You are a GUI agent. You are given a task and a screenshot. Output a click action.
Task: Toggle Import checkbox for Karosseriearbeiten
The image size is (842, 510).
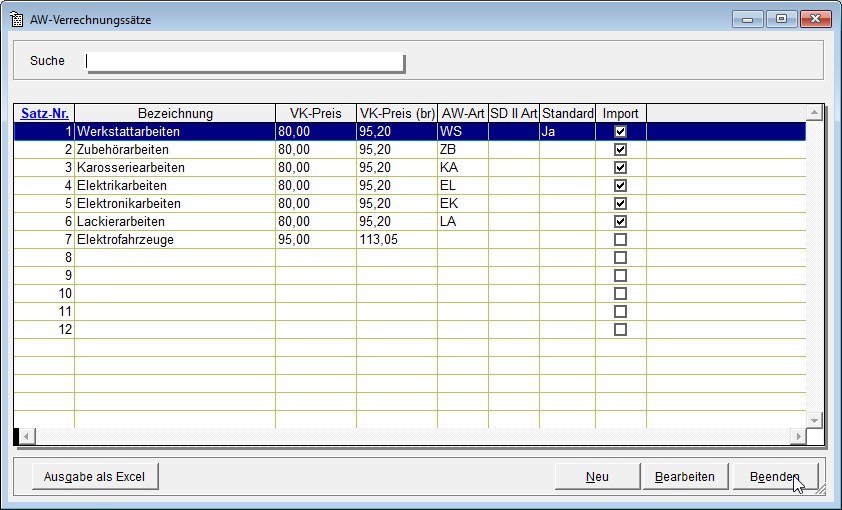click(x=620, y=167)
